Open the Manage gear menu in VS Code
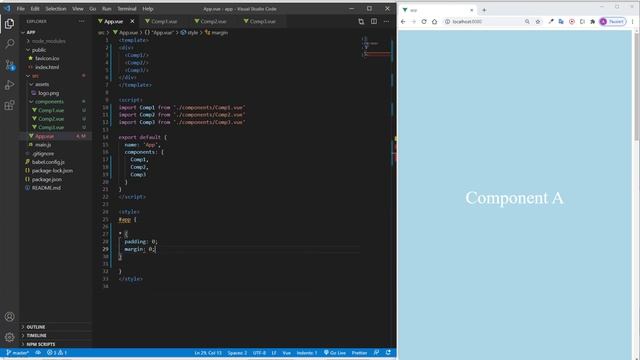The width and height of the screenshot is (640, 360). [9, 337]
